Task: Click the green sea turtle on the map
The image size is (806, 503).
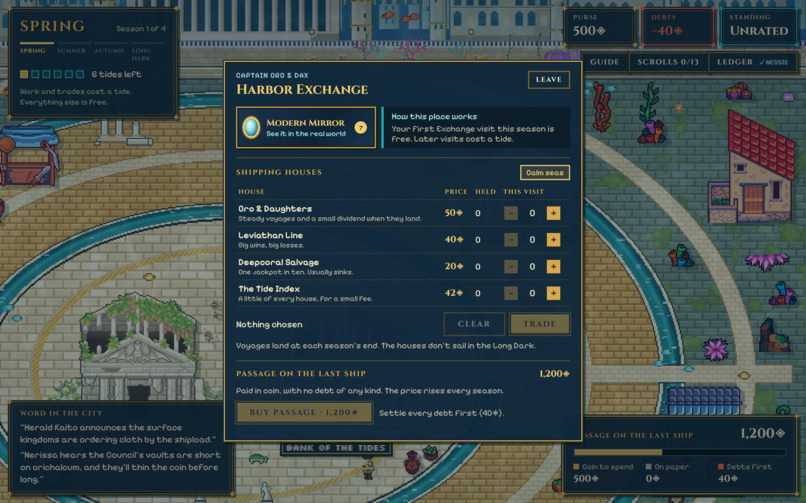Action: pos(259,459)
